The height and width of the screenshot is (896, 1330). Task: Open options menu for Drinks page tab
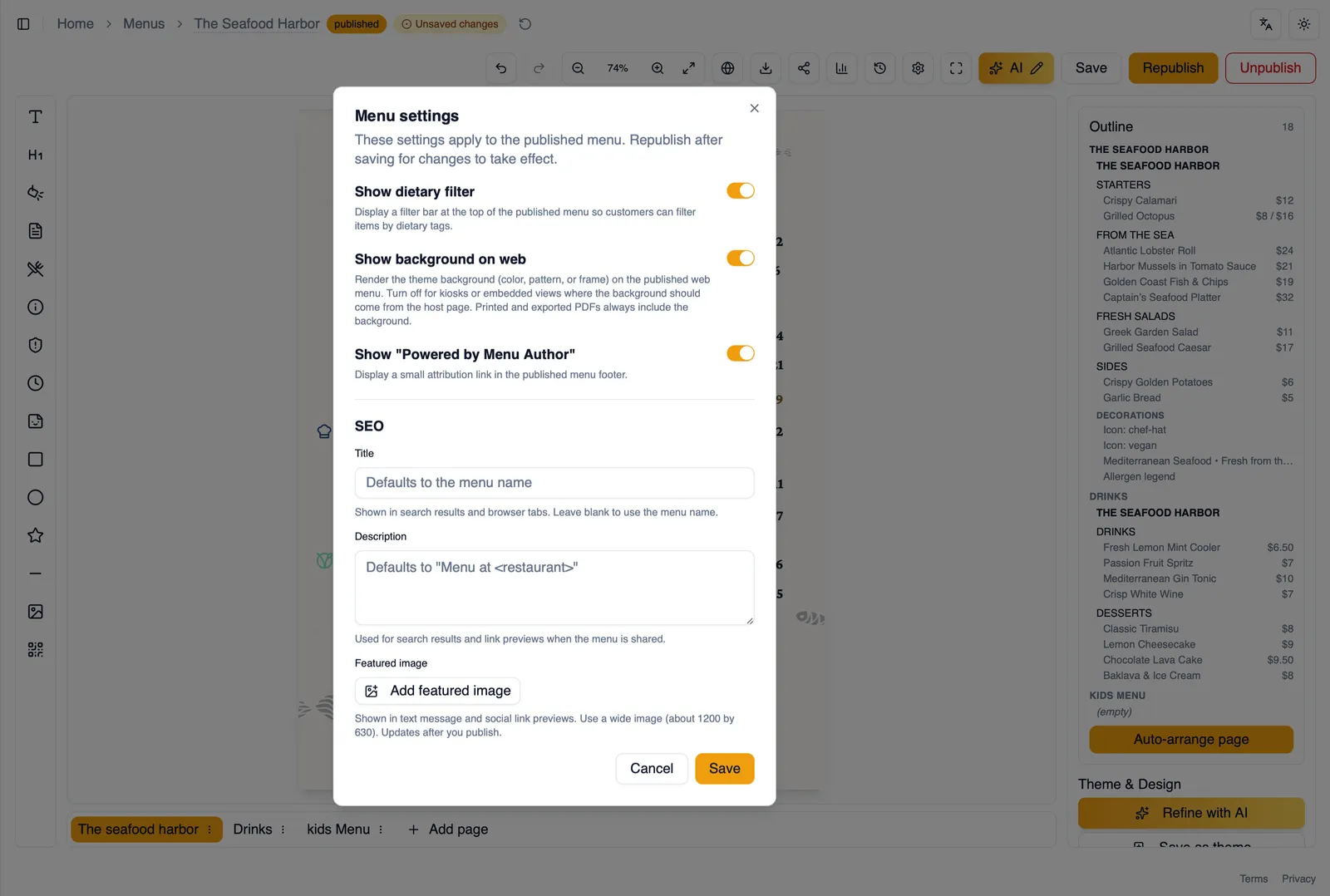[x=283, y=830]
